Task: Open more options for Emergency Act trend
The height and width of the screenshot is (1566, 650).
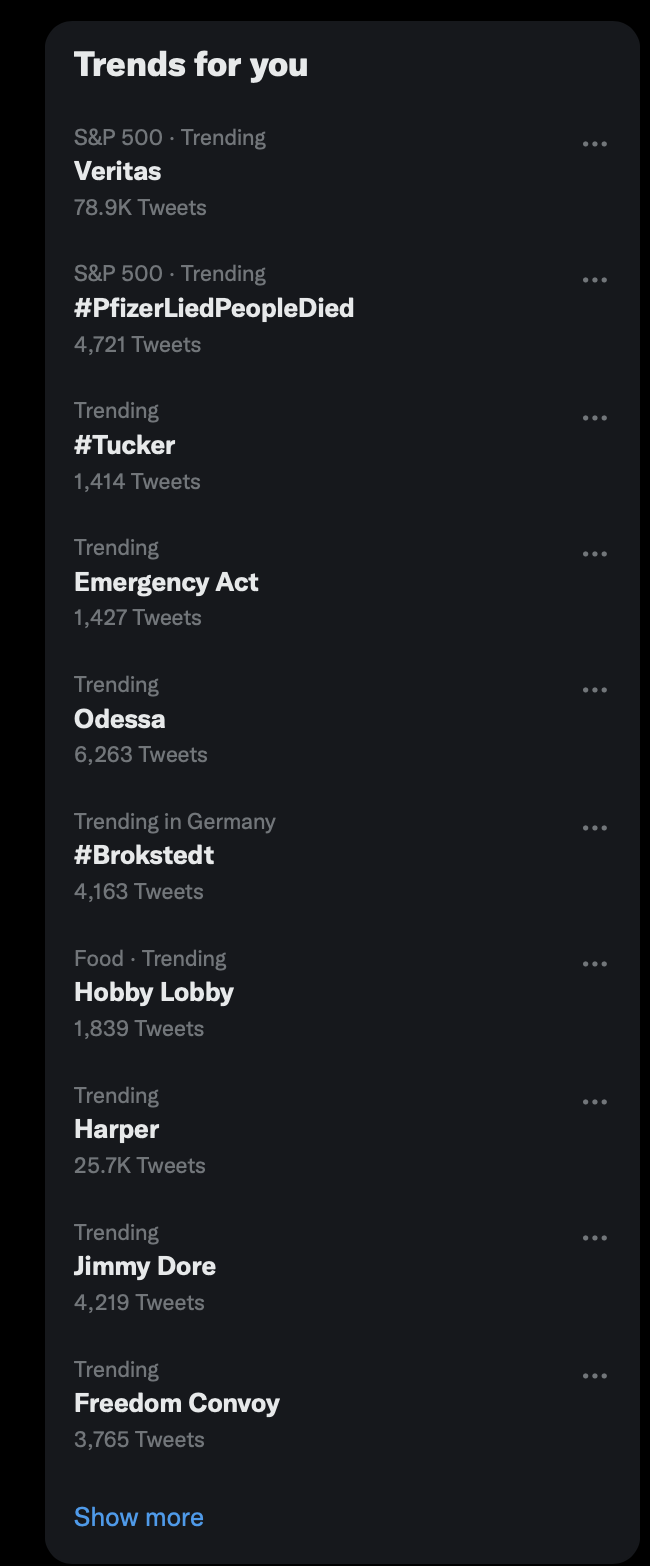Action: pyautogui.click(x=595, y=554)
